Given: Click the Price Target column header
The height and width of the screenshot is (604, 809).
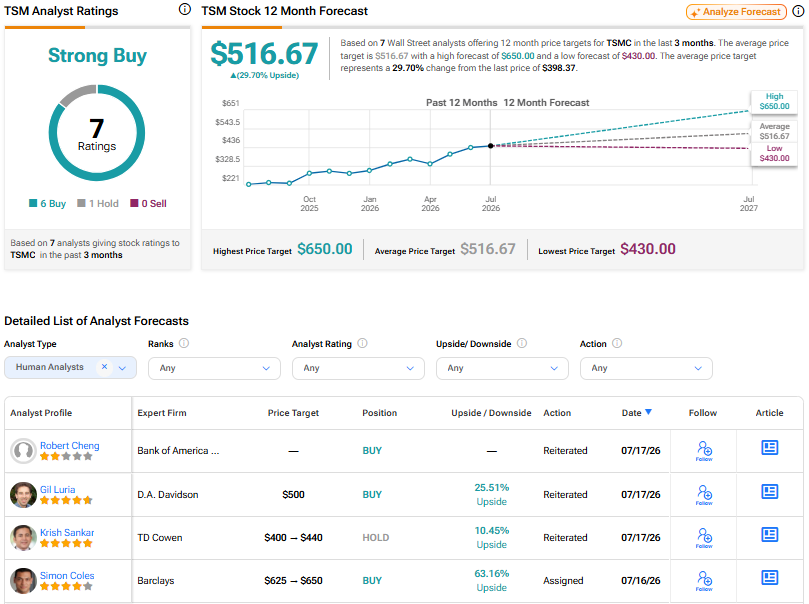Looking at the screenshot, I should coord(293,413).
